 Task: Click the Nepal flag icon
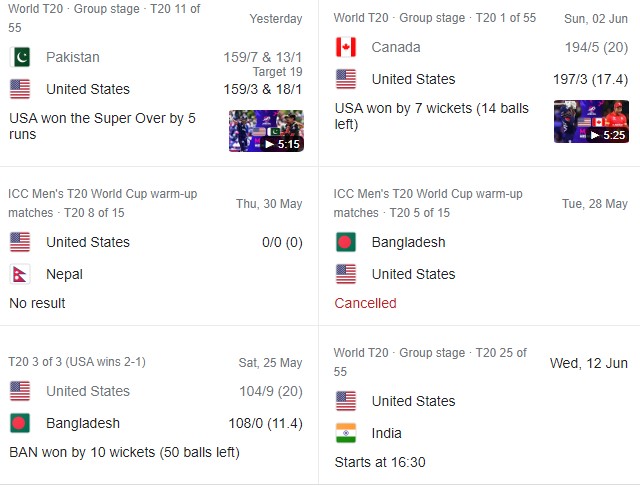point(20,274)
